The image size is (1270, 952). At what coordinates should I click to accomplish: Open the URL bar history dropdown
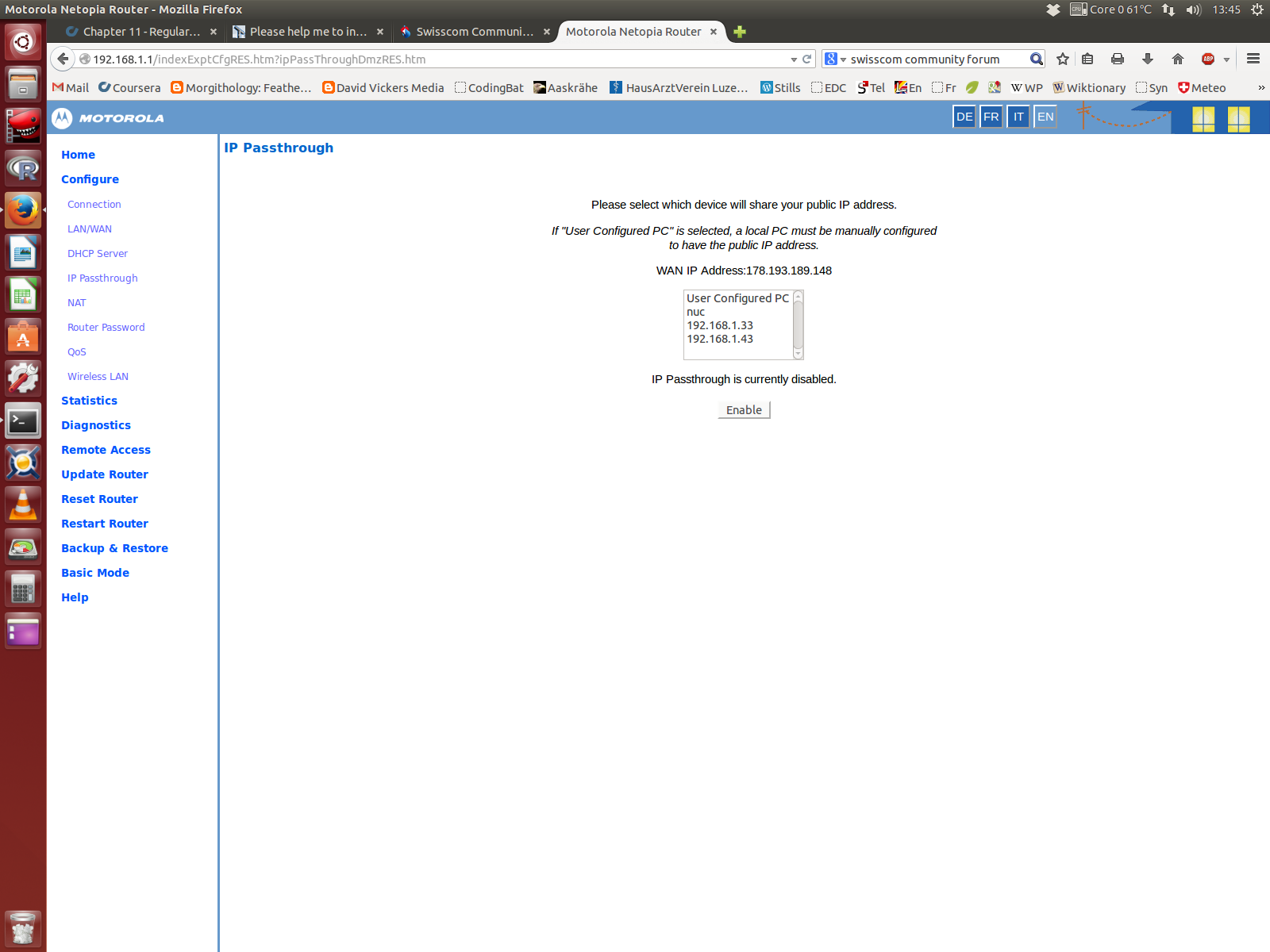(x=793, y=59)
